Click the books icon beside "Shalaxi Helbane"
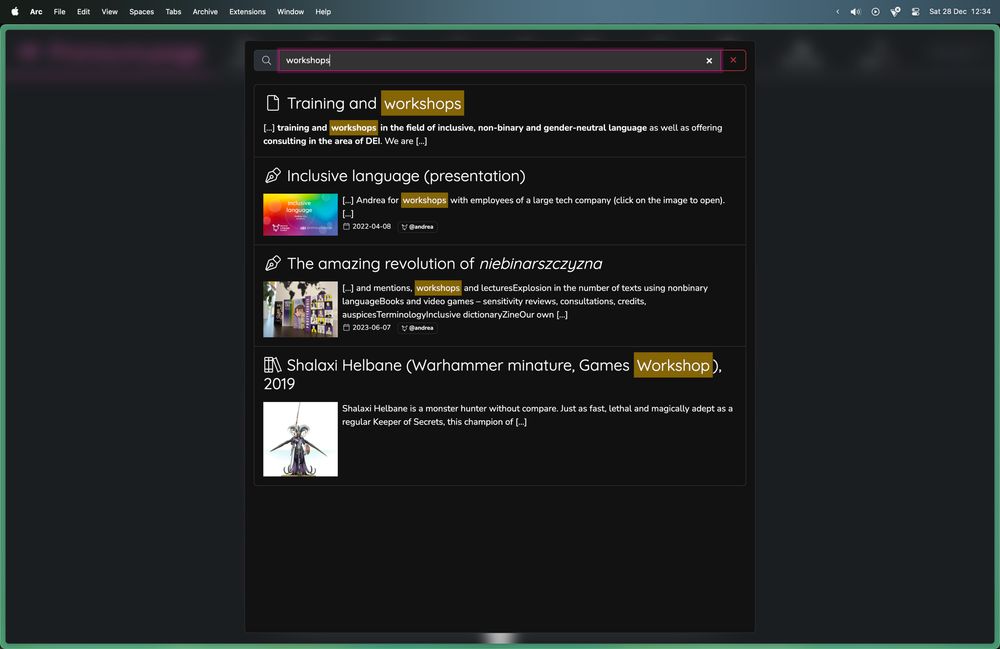This screenshot has width=1000, height=649. [273, 365]
